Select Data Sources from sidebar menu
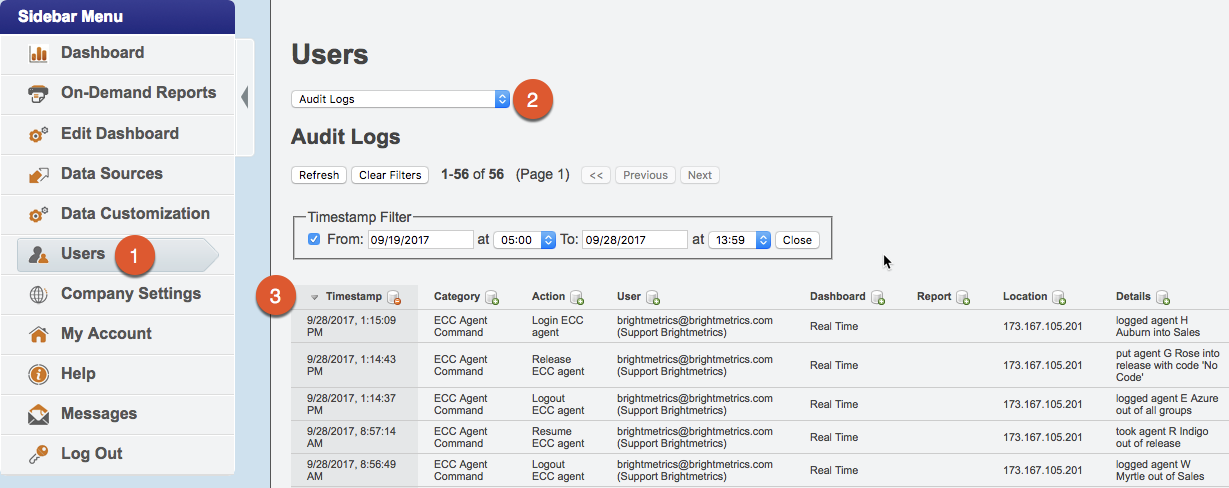1229x488 pixels. coord(111,174)
